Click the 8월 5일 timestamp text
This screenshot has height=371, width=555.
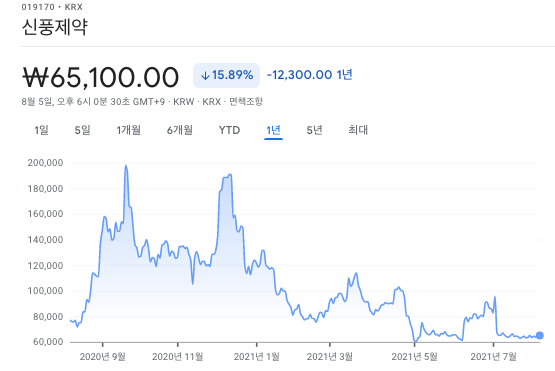[93, 102]
